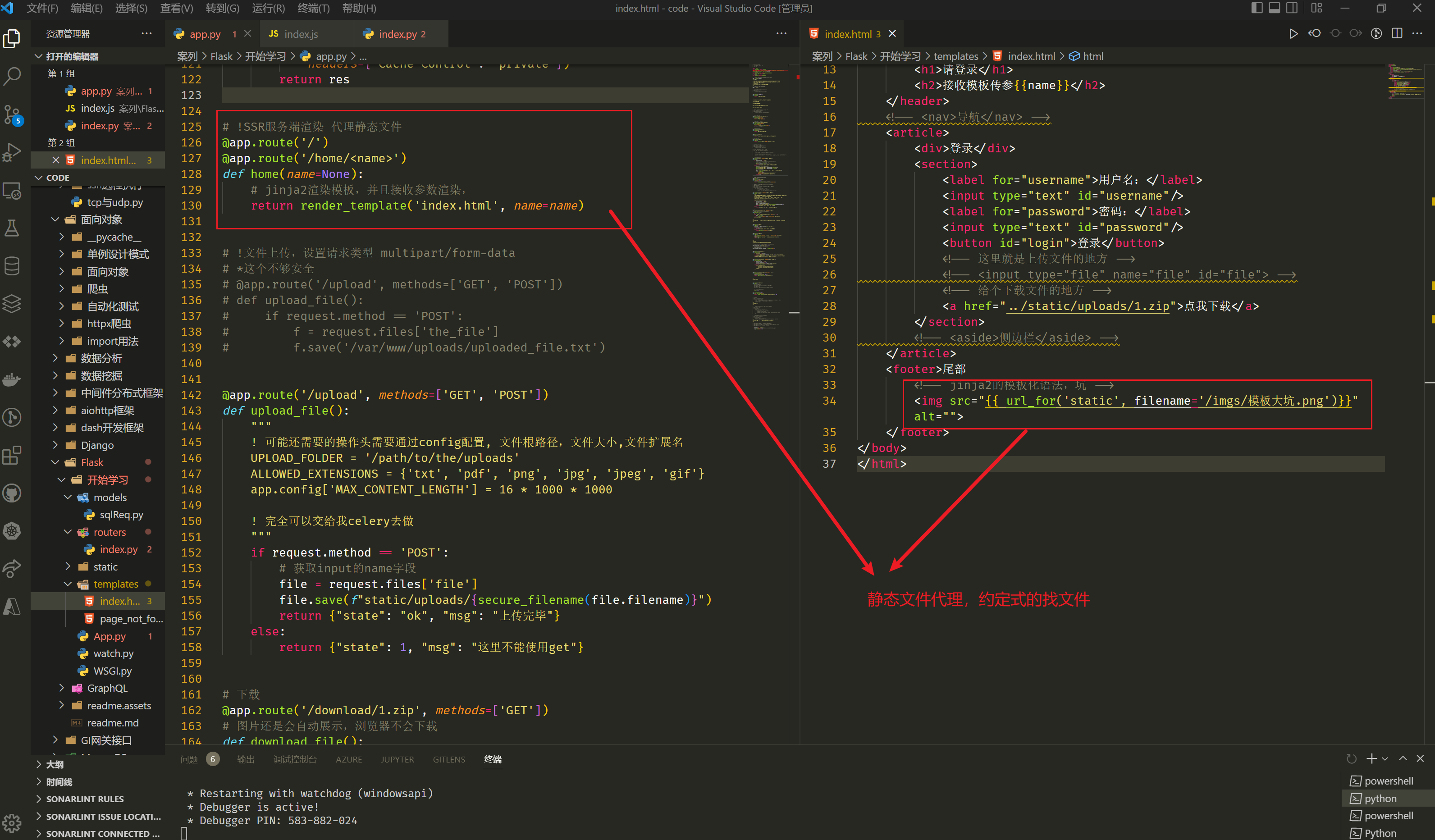This screenshot has height=840, width=1435.
Task: Open the GitHub activity bar icon
Action: click(x=13, y=493)
